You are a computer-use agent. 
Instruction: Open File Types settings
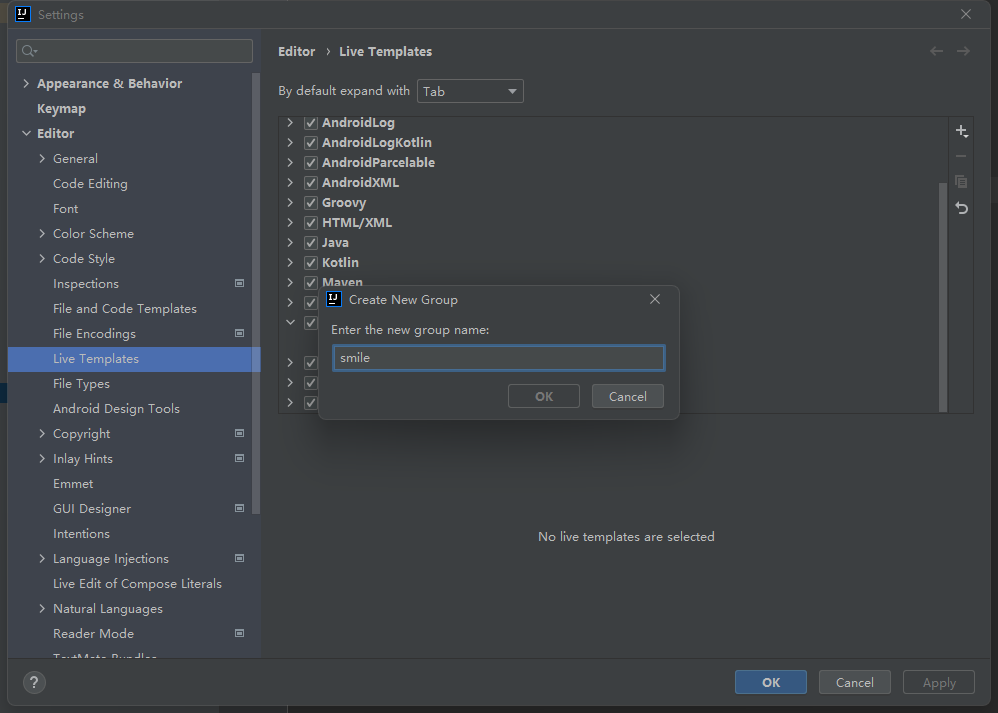tap(81, 384)
